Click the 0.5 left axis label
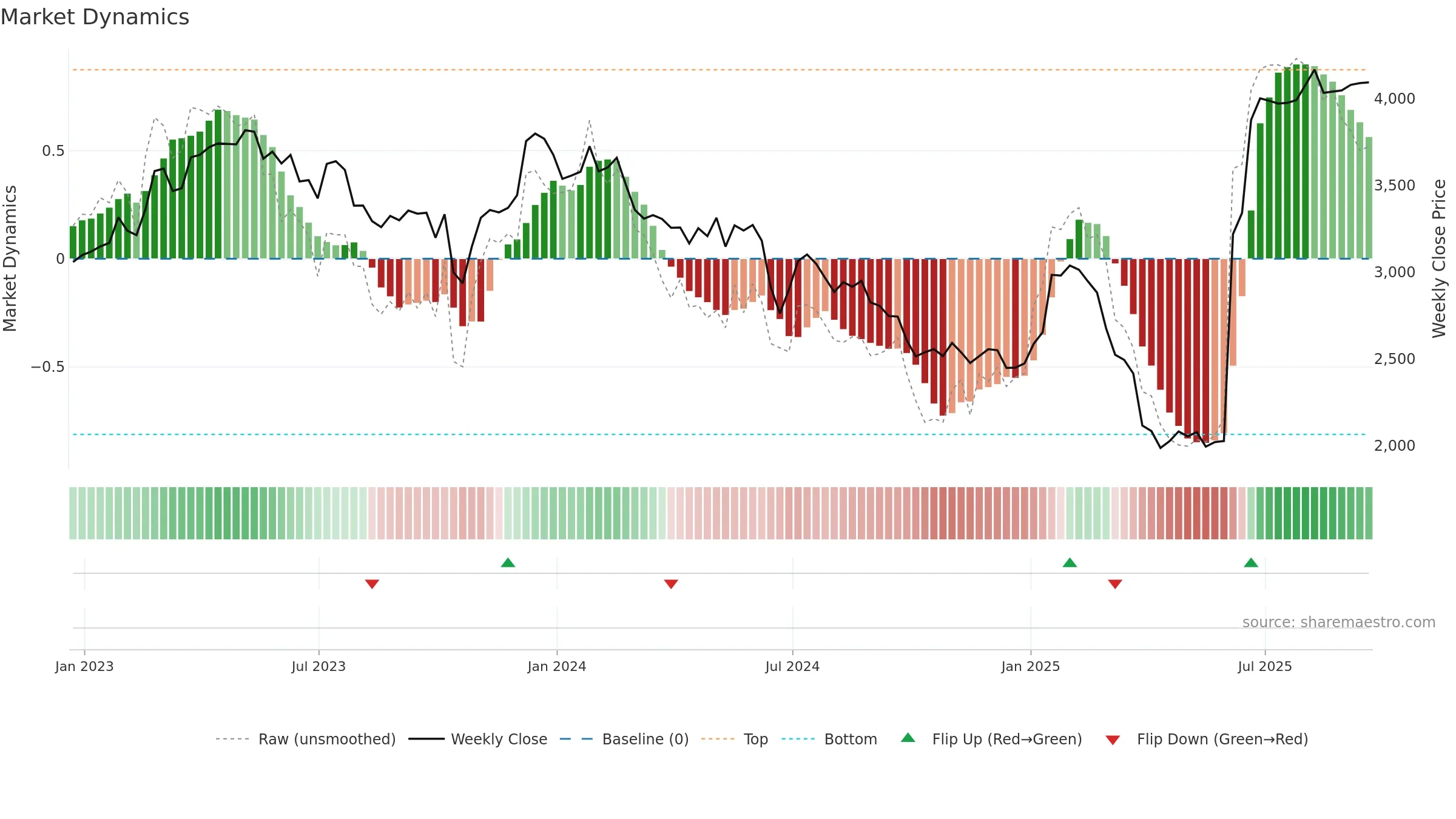Image resolution: width=1456 pixels, height=819 pixels. coord(53,150)
